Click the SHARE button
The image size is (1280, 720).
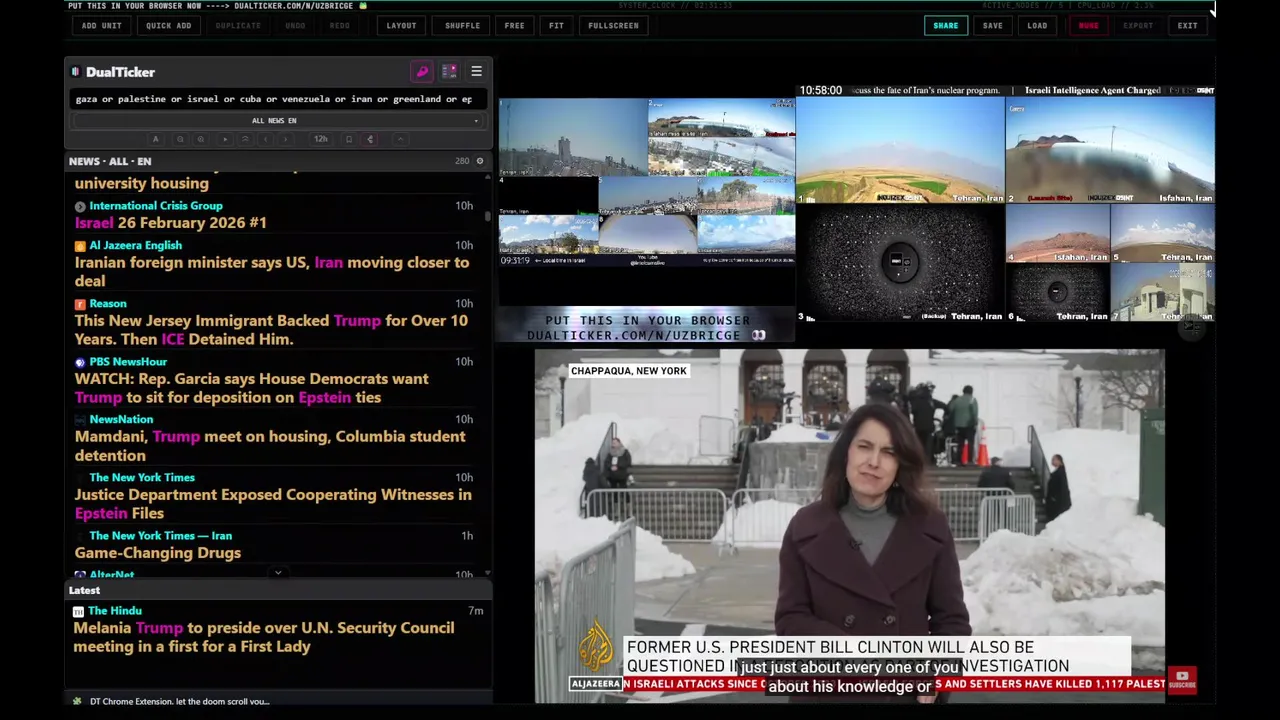945,25
